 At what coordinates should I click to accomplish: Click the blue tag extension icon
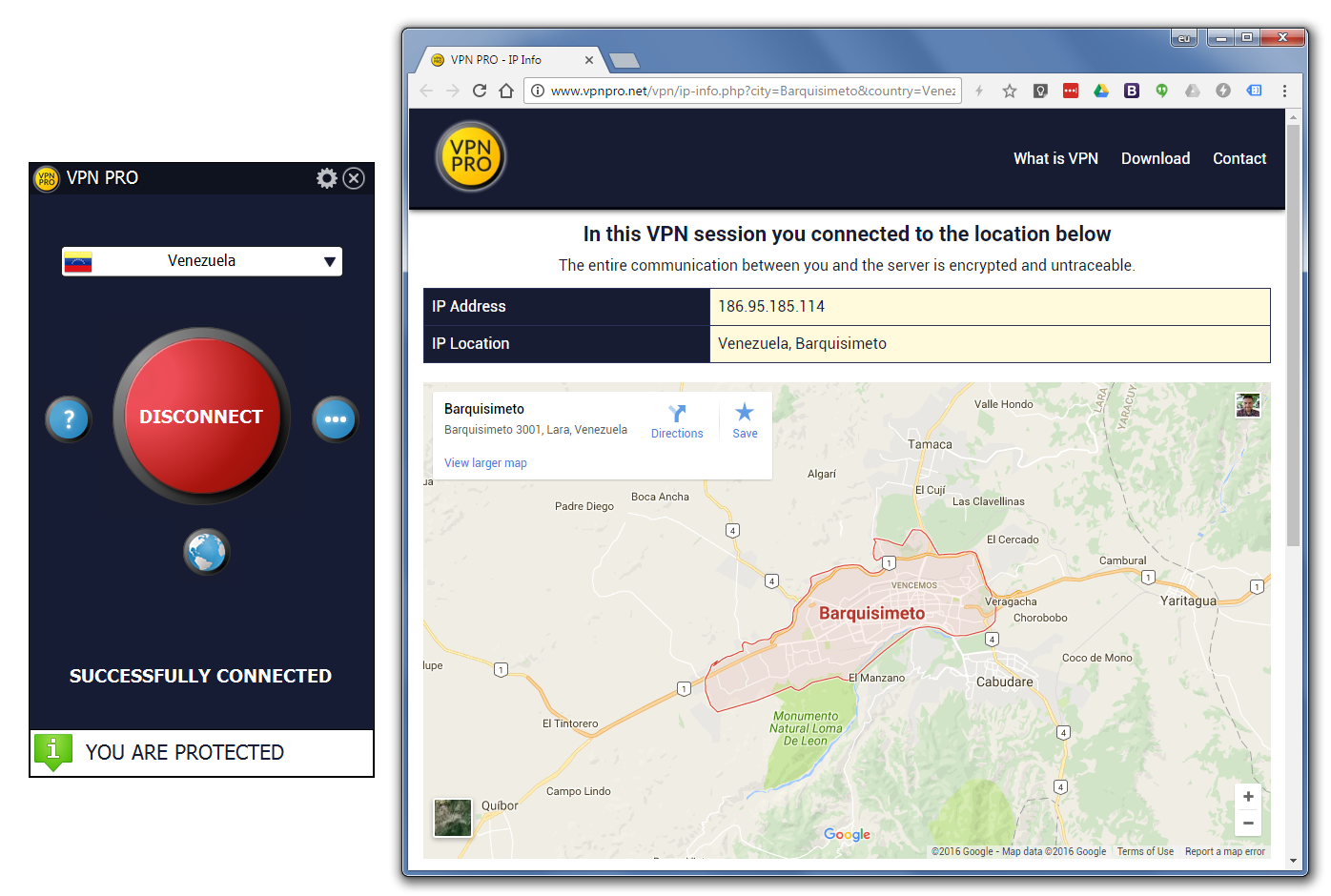click(1255, 91)
